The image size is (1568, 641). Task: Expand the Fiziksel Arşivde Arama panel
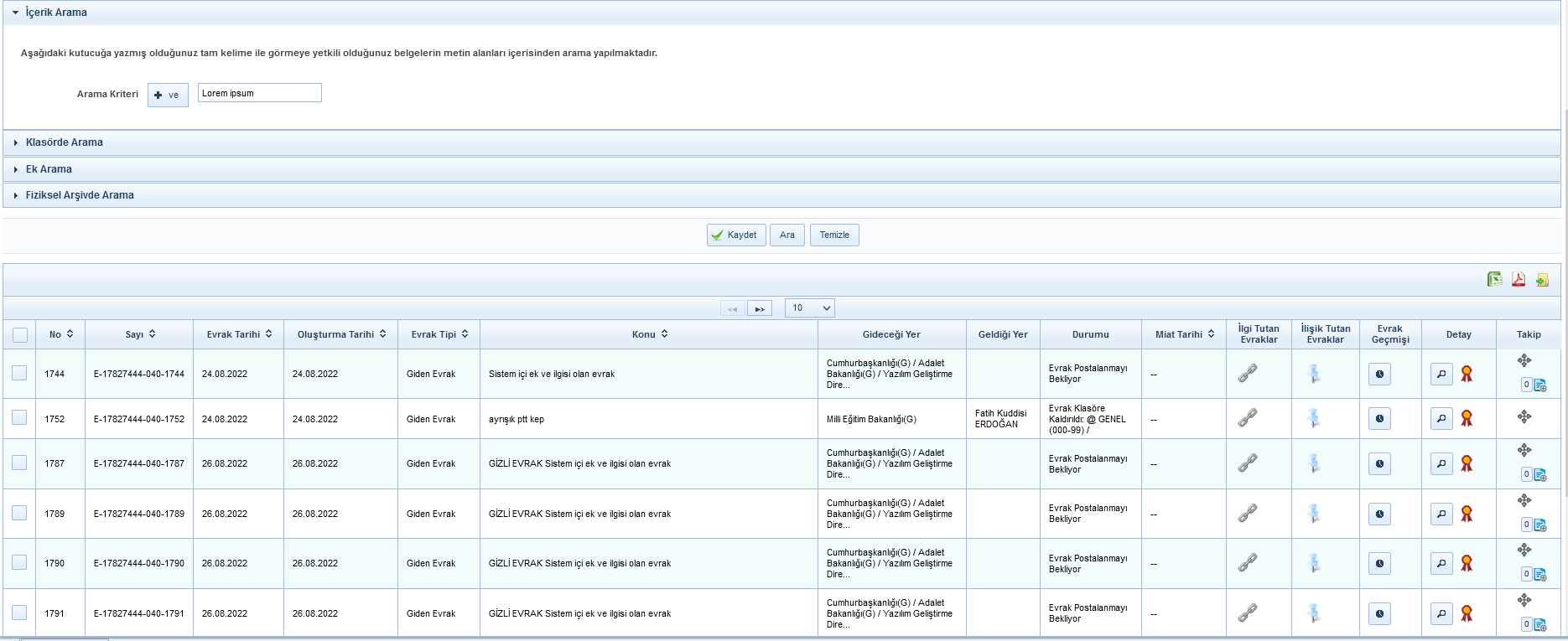pos(80,195)
